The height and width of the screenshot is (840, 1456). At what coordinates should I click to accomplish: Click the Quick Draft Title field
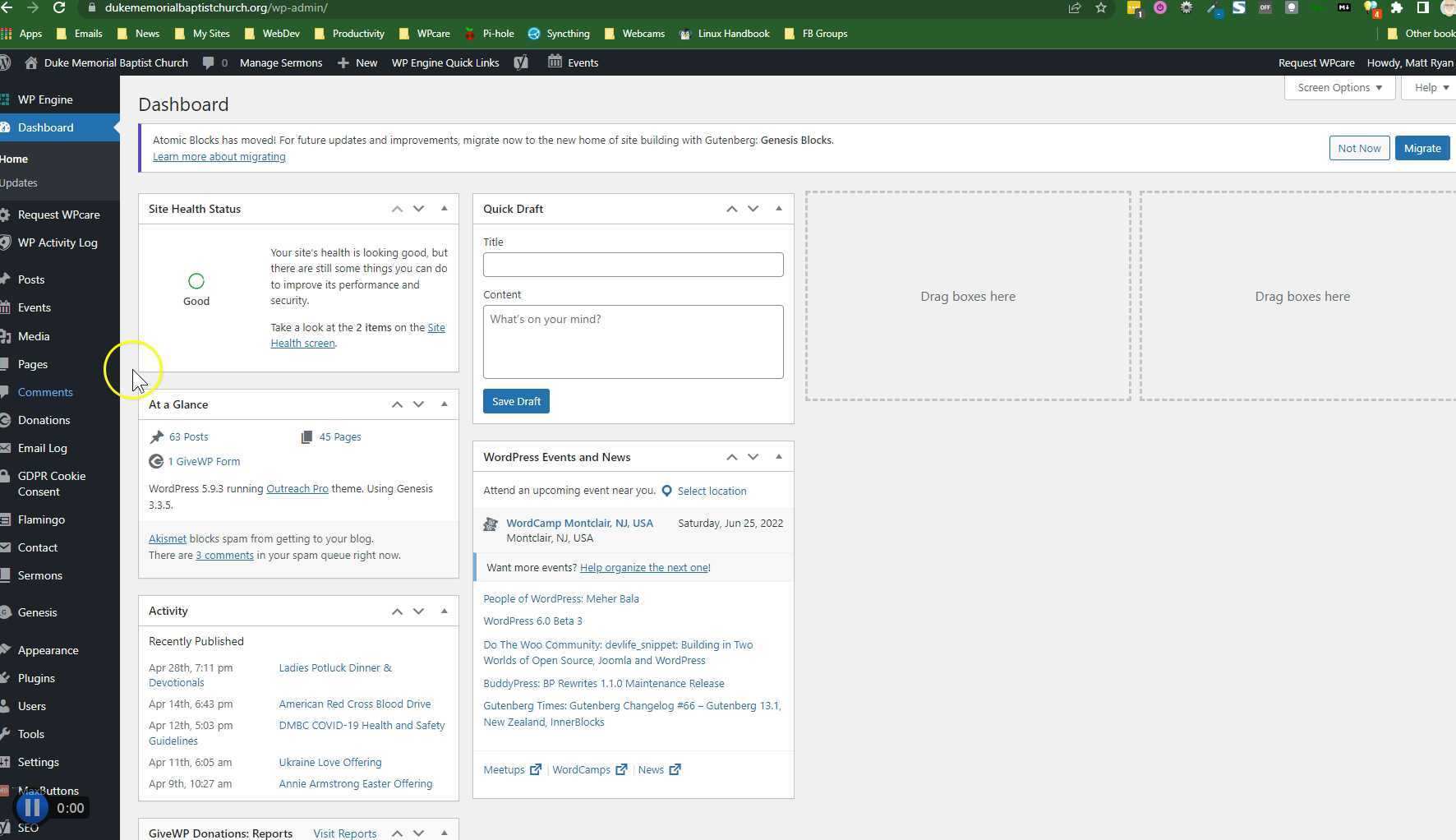[x=633, y=265]
